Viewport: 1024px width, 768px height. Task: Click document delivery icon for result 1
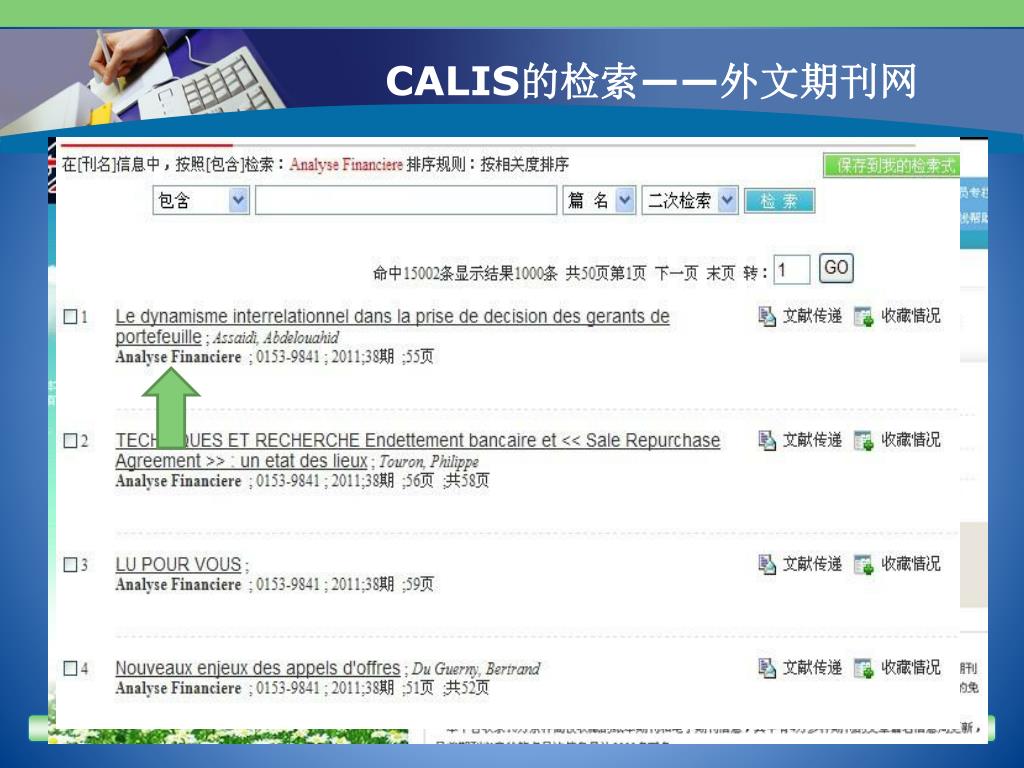[767, 316]
